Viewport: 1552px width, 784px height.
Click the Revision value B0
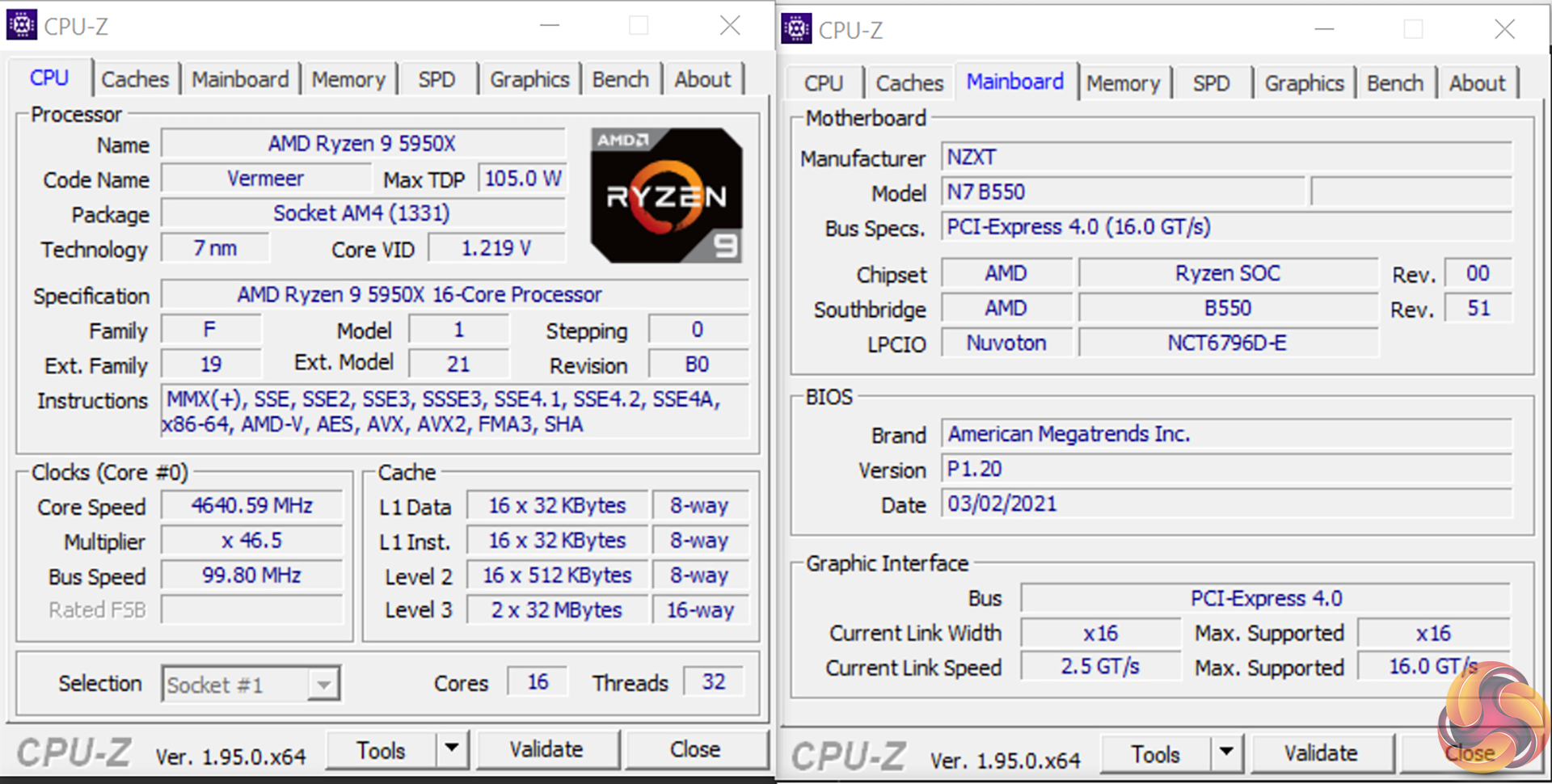pyautogui.click(x=698, y=364)
